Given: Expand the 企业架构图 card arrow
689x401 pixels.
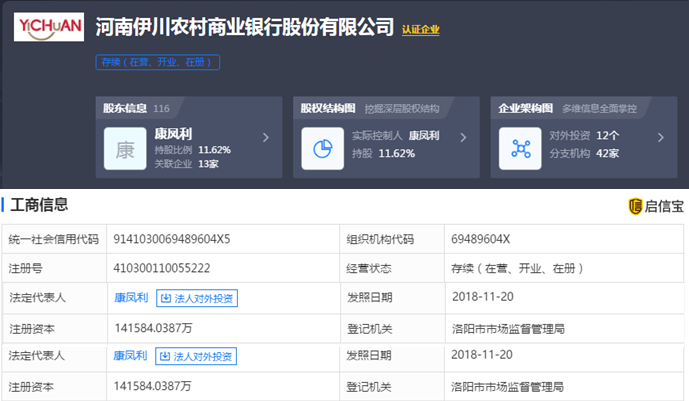Looking at the screenshot, I should pyautogui.click(x=661, y=138).
